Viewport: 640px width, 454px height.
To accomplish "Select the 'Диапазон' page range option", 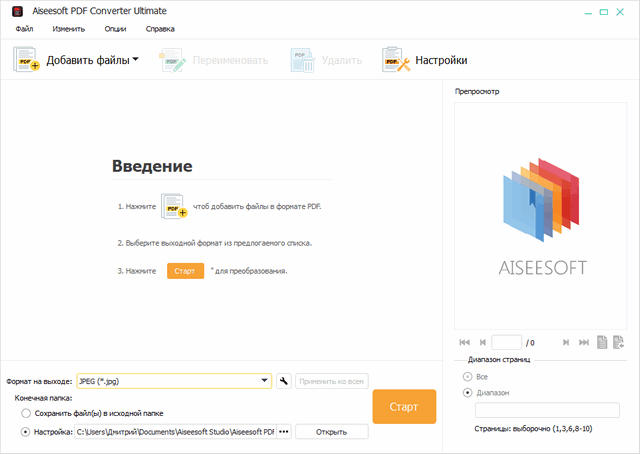I will pos(467,393).
